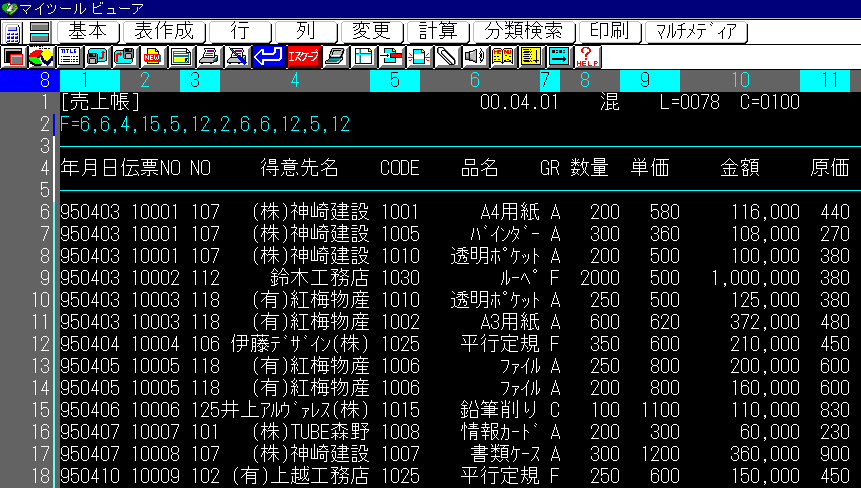Click the split-window icon next to 基本

pos(40,32)
